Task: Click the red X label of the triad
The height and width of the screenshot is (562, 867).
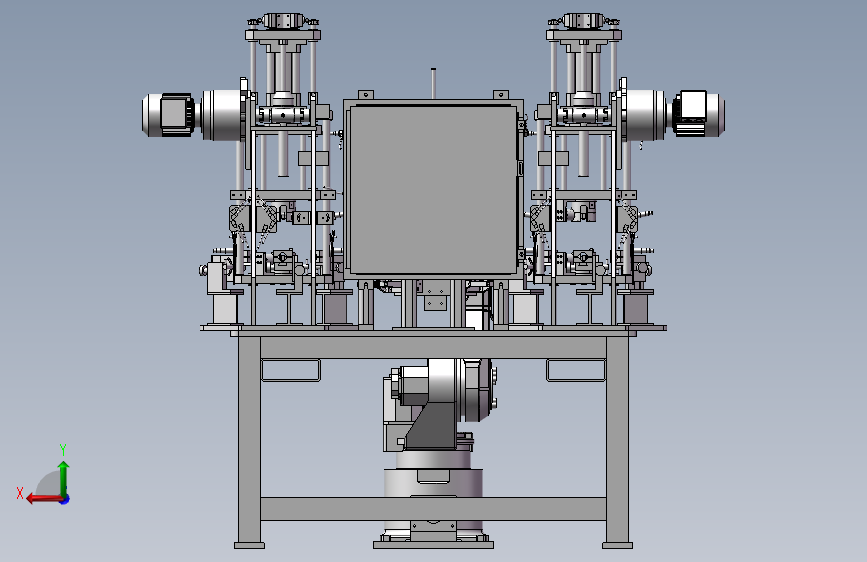Action: click(20, 493)
